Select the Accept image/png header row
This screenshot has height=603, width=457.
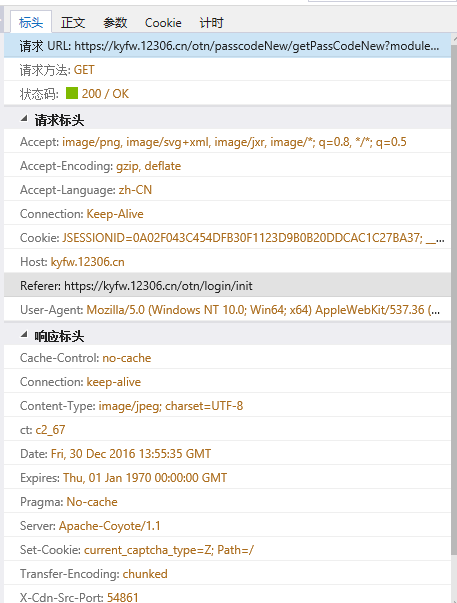pyautogui.click(x=227, y=142)
